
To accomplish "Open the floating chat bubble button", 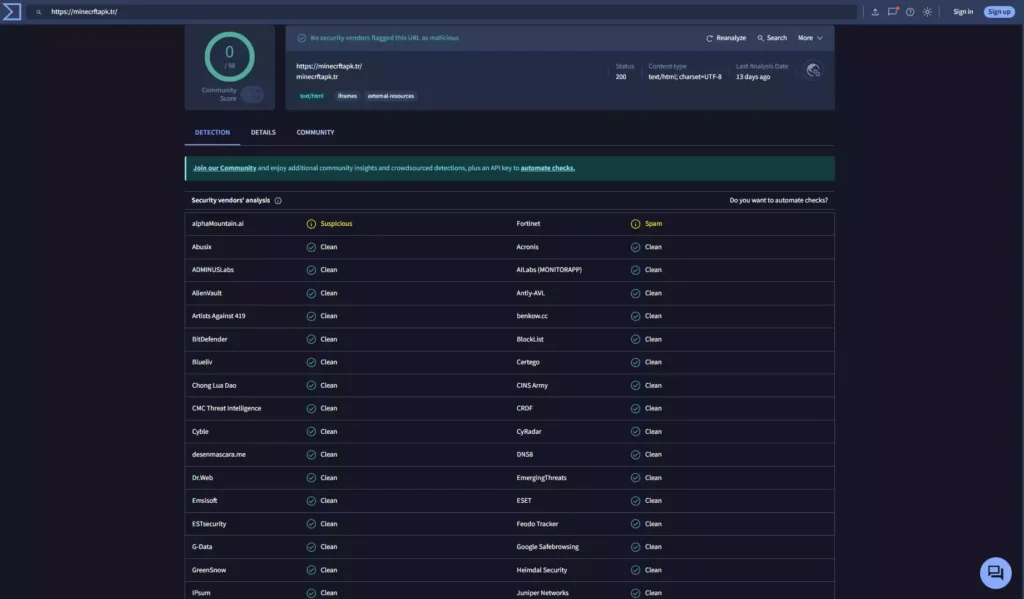I will pyautogui.click(x=995, y=572).
